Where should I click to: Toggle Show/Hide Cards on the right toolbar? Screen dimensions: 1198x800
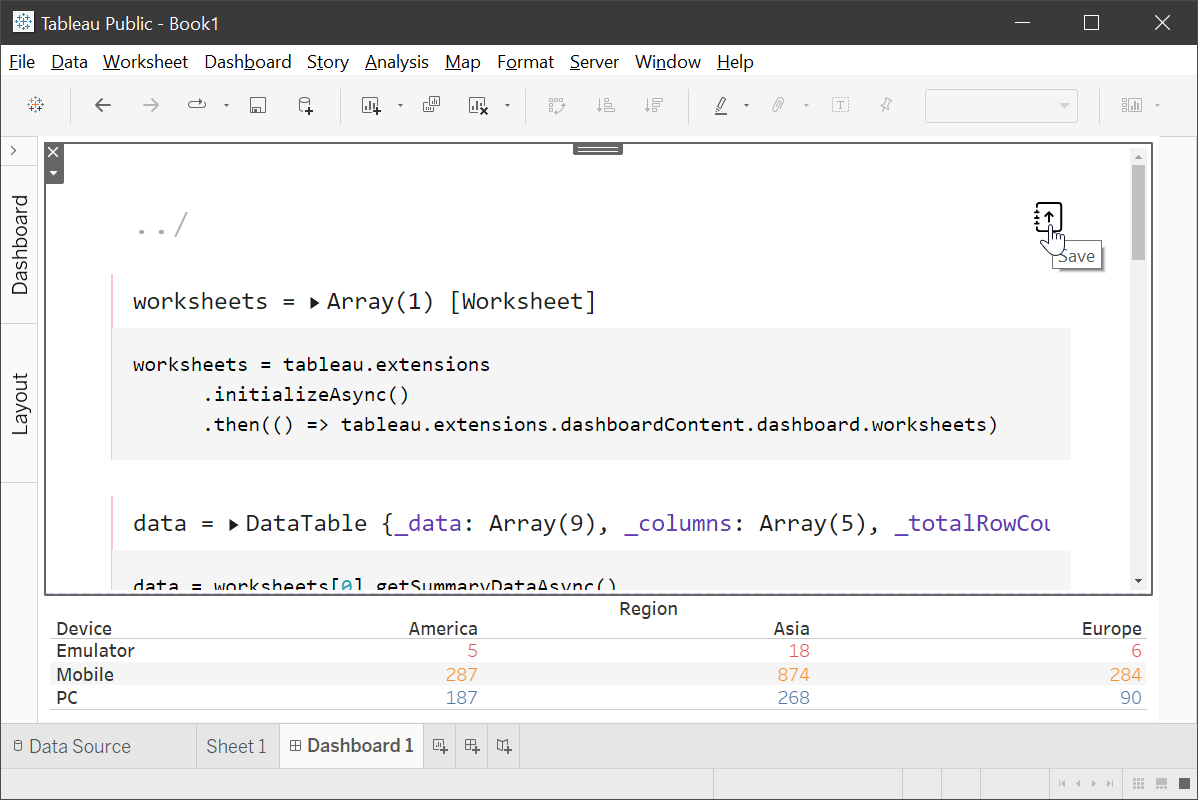(x=1135, y=105)
